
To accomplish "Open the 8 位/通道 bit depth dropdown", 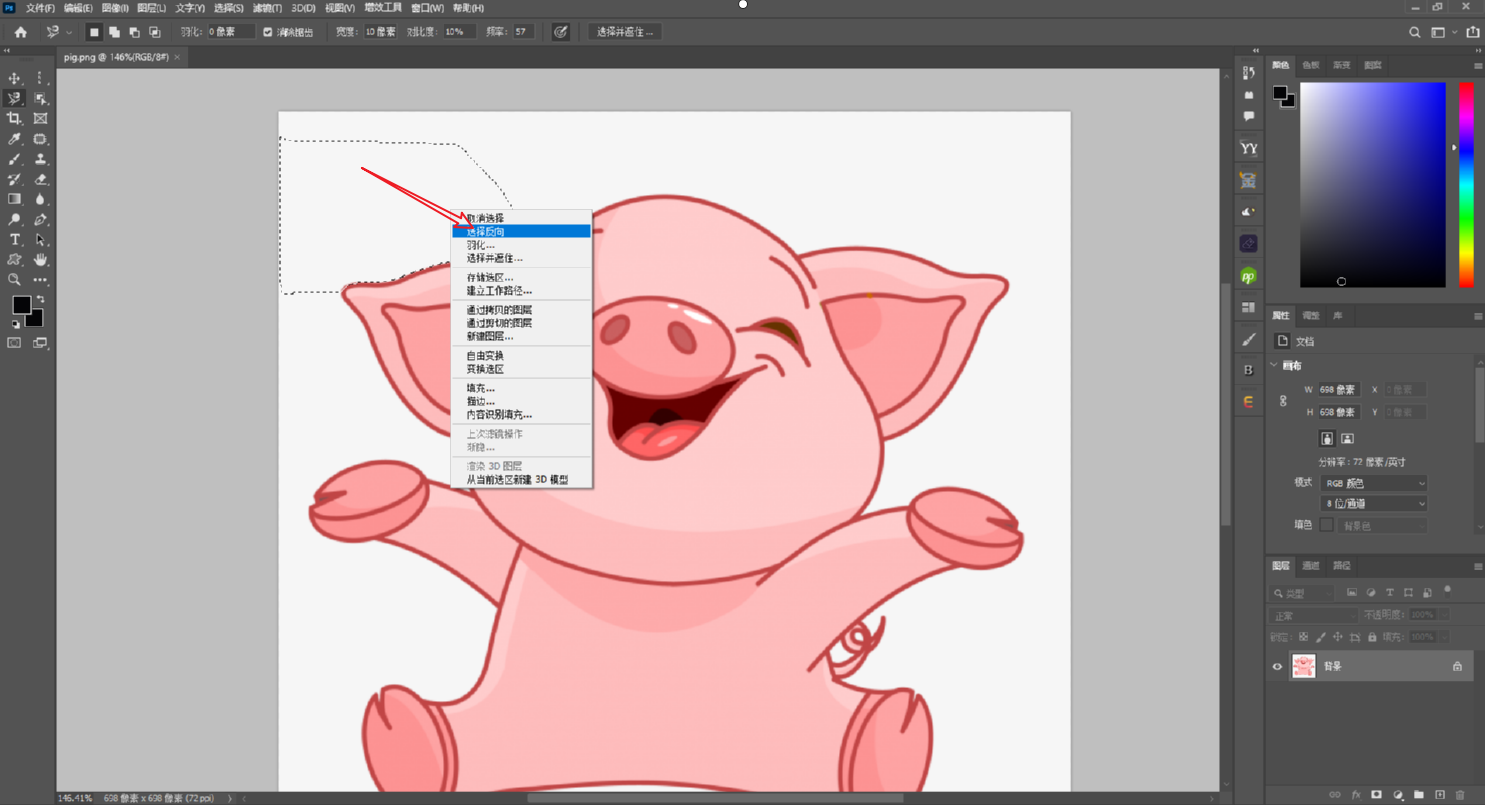I will (1373, 504).
